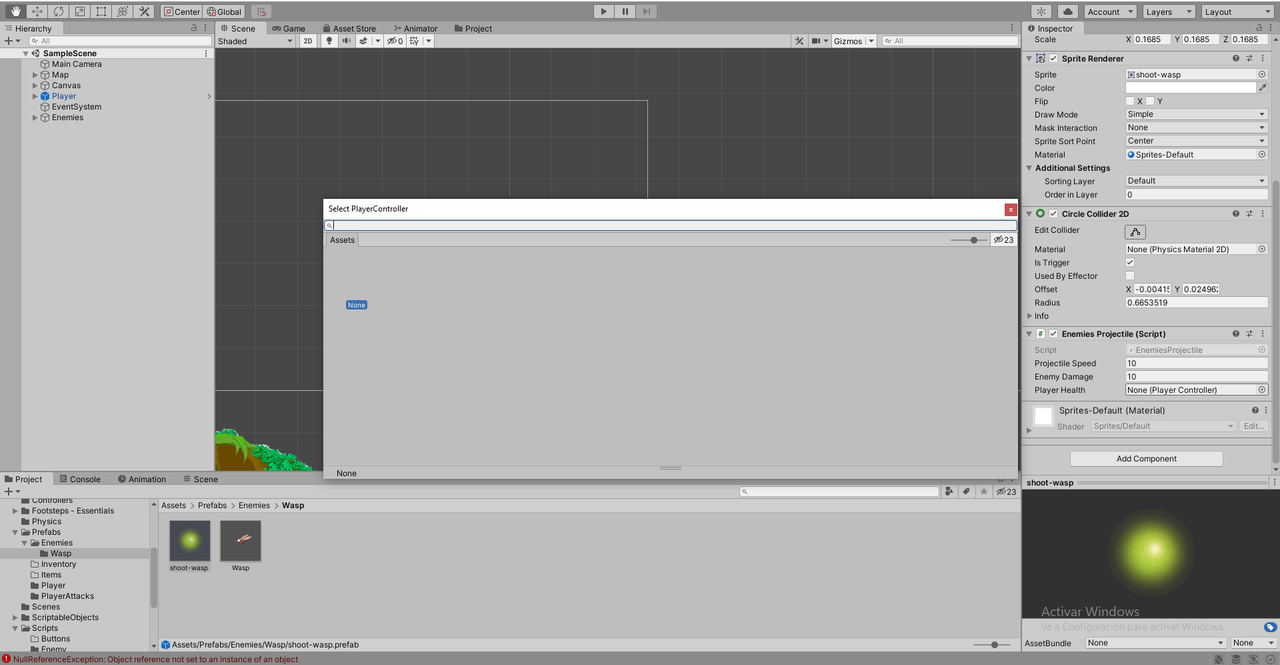The image size is (1280, 665).
Task: Lock the Hierarchy panel
Action: coord(194,28)
